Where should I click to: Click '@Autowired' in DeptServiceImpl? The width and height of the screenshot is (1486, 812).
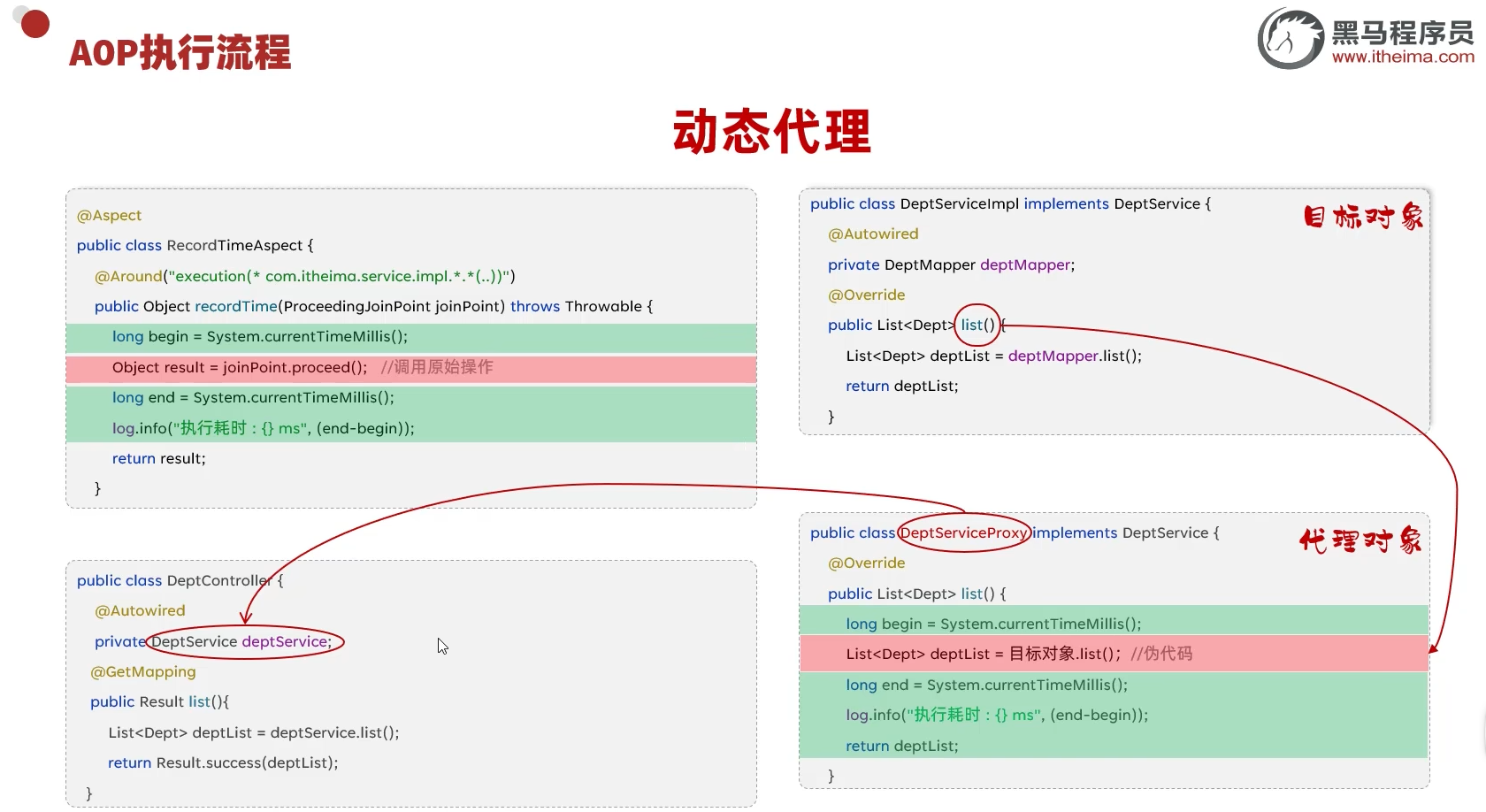tap(873, 234)
